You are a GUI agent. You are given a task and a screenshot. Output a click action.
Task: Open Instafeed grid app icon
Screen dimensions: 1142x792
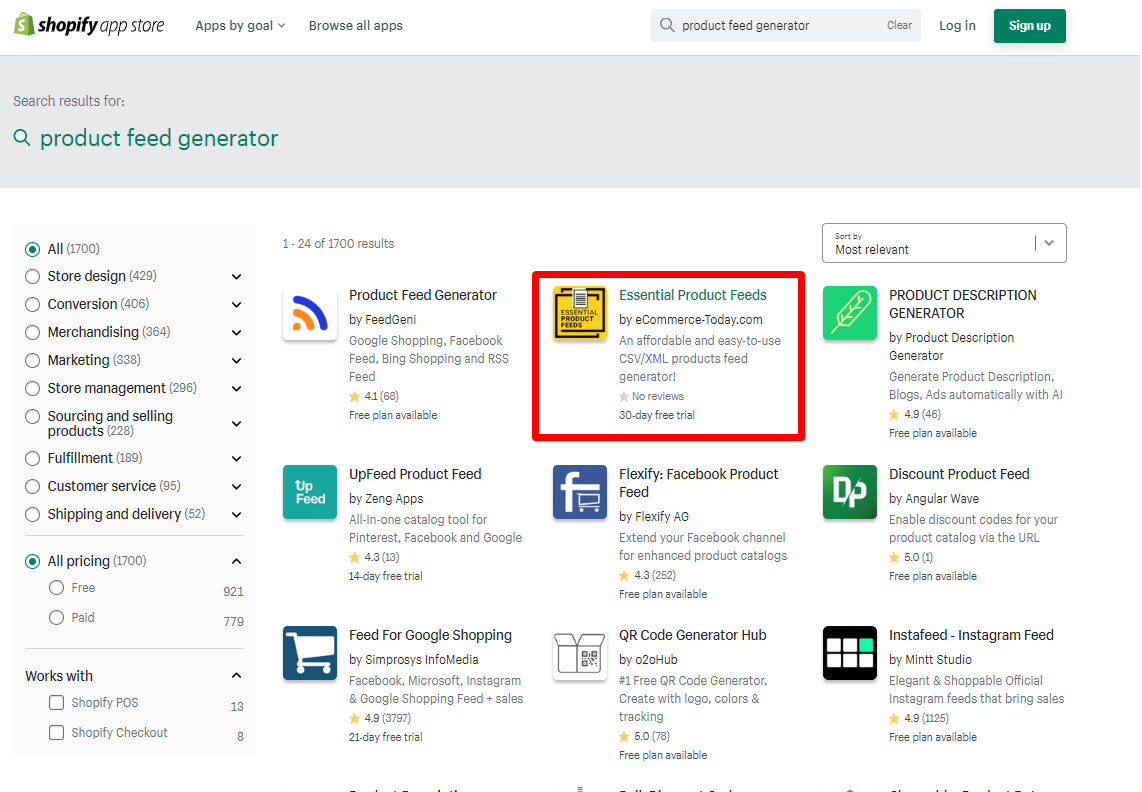point(850,654)
